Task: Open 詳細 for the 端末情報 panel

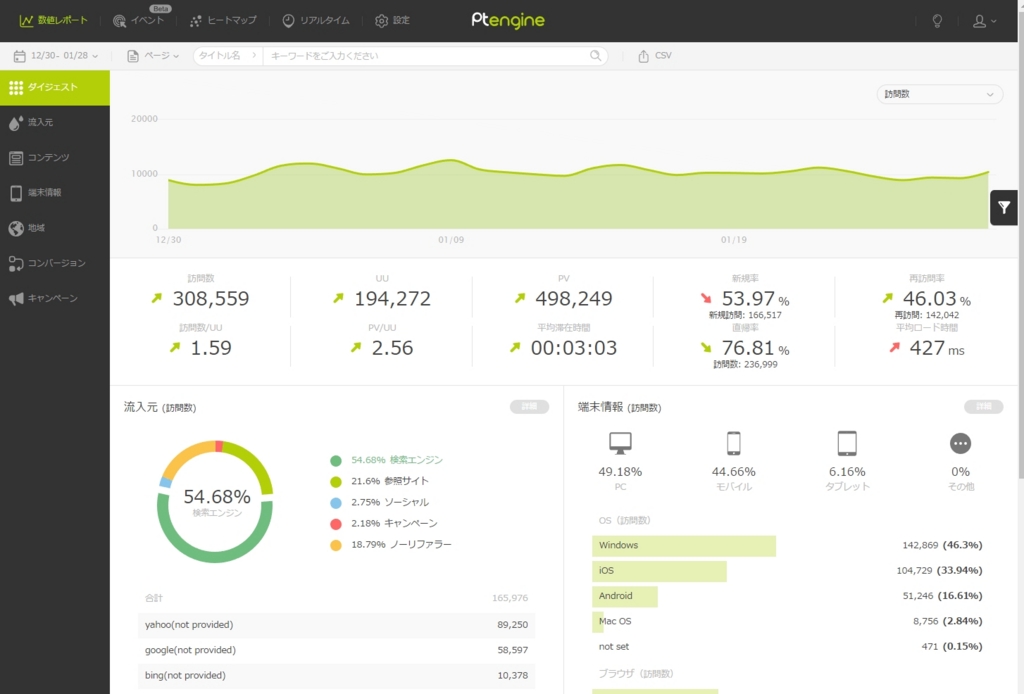Action: click(x=984, y=407)
